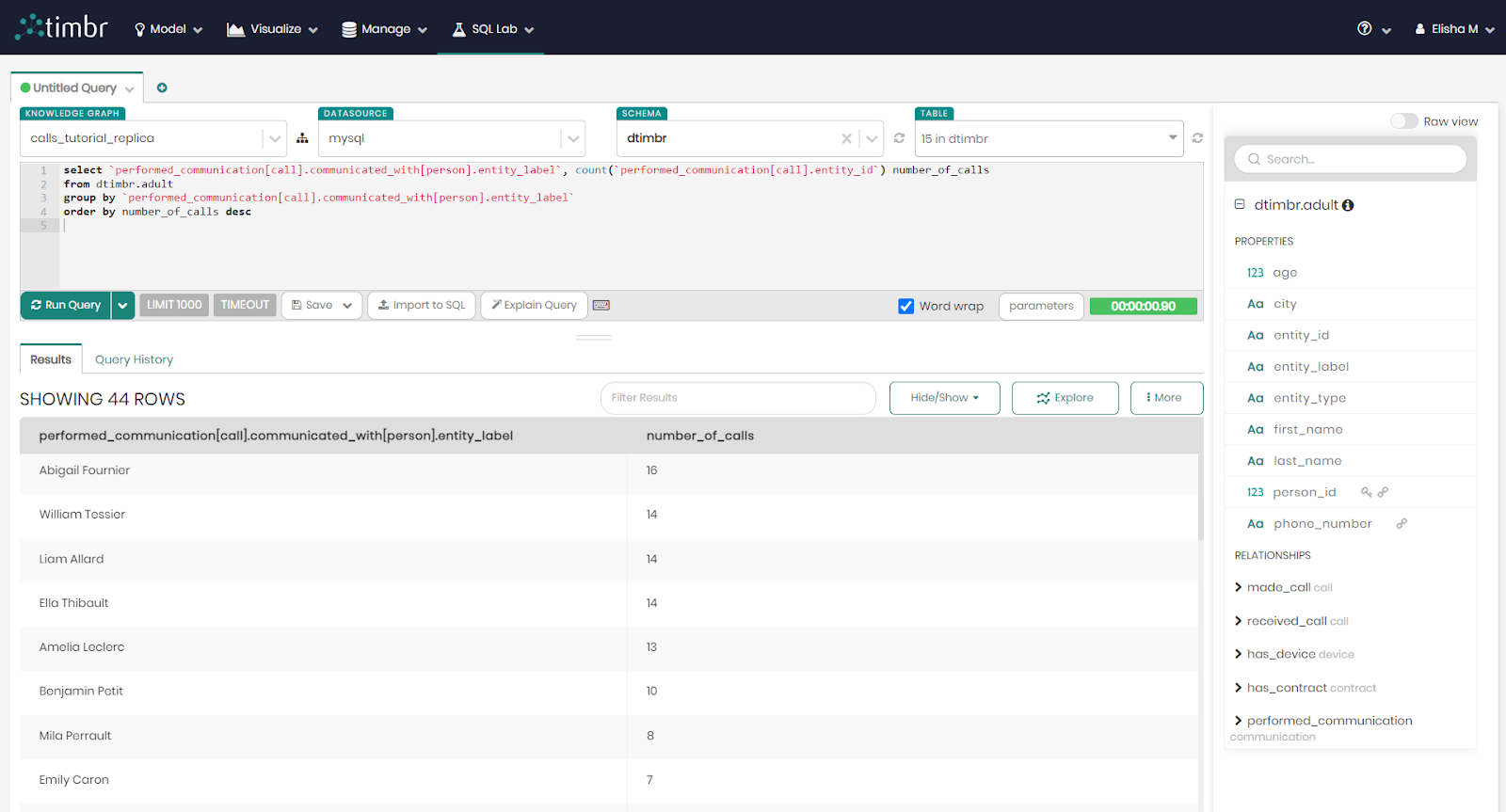This screenshot has width=1506, height=812.
Task: Toggle the Raw view switch
Action: tap(1403, 121)
